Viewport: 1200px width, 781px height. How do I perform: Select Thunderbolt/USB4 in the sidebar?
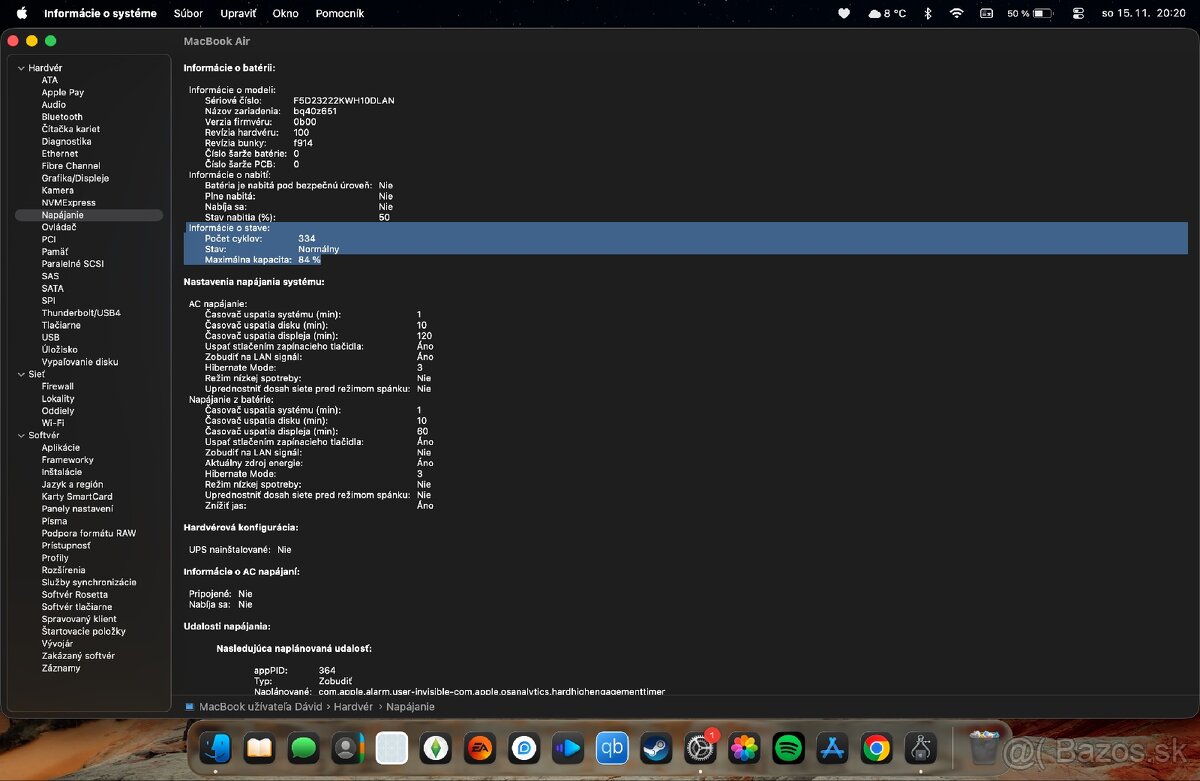[81, 313]
